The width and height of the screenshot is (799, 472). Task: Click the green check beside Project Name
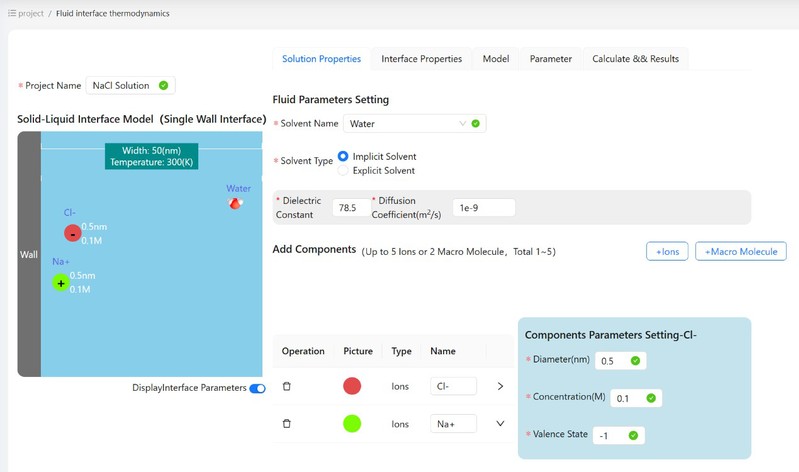click(x=163, y=86)
